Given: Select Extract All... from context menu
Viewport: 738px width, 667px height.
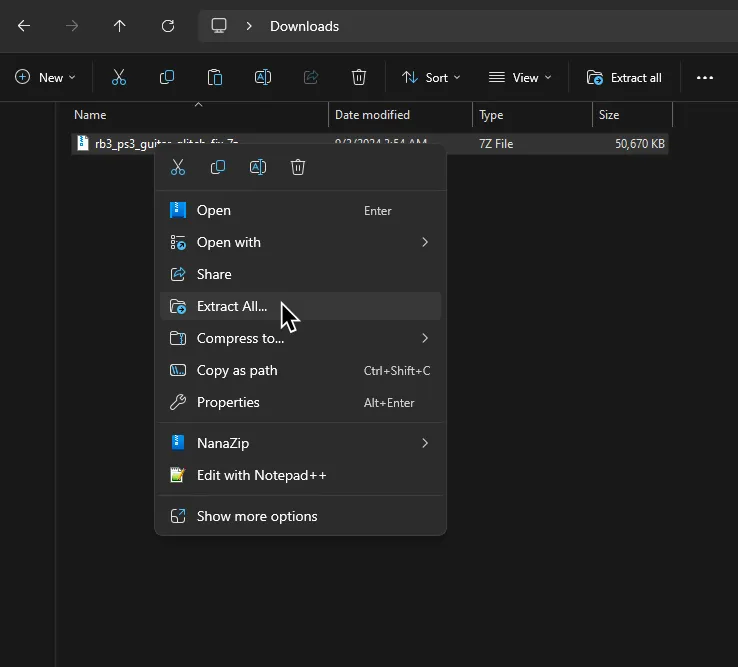Looking at the screenshot, I should pyautogui.click(x=232, y=306).
